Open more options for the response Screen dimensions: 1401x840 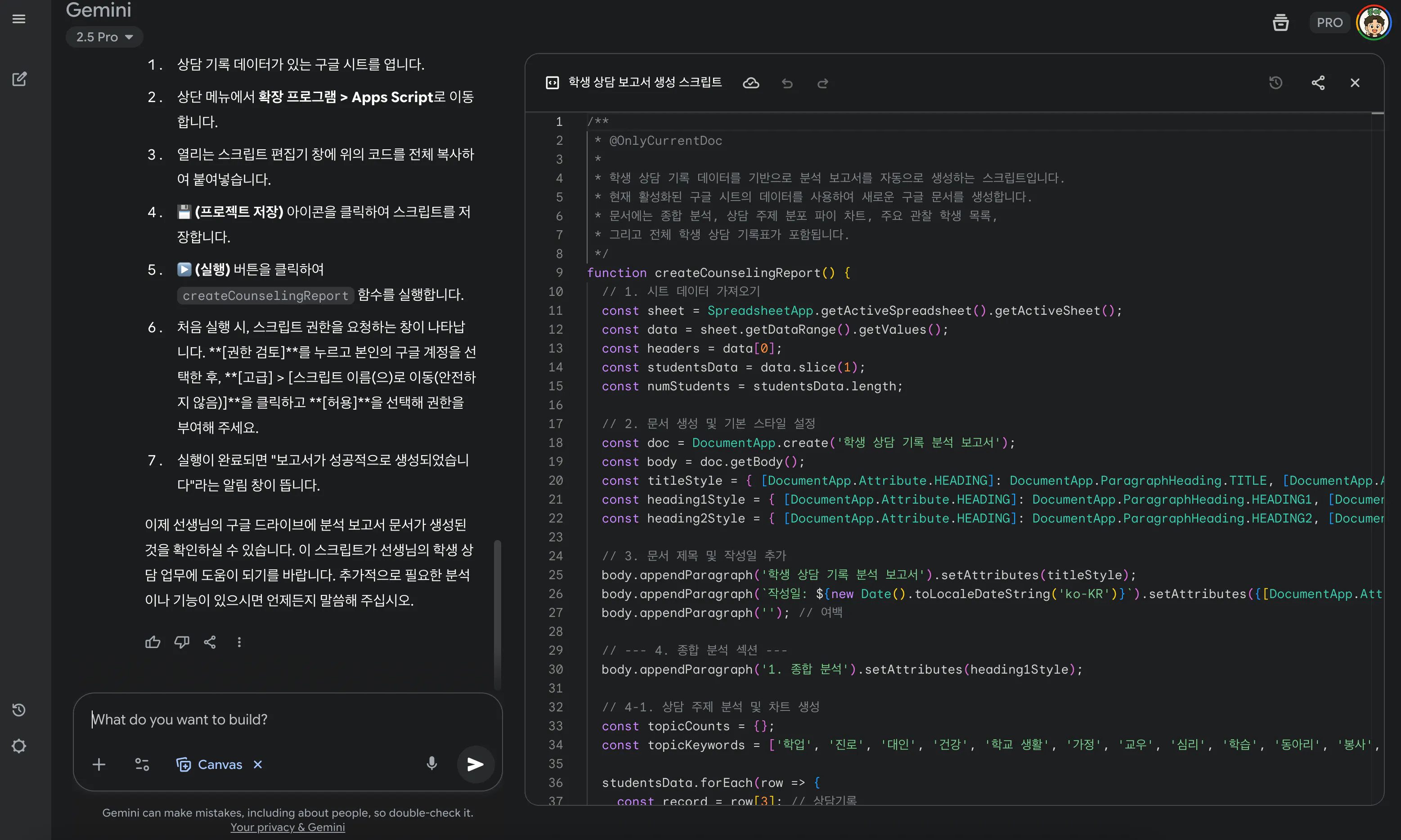pos(239,642)
